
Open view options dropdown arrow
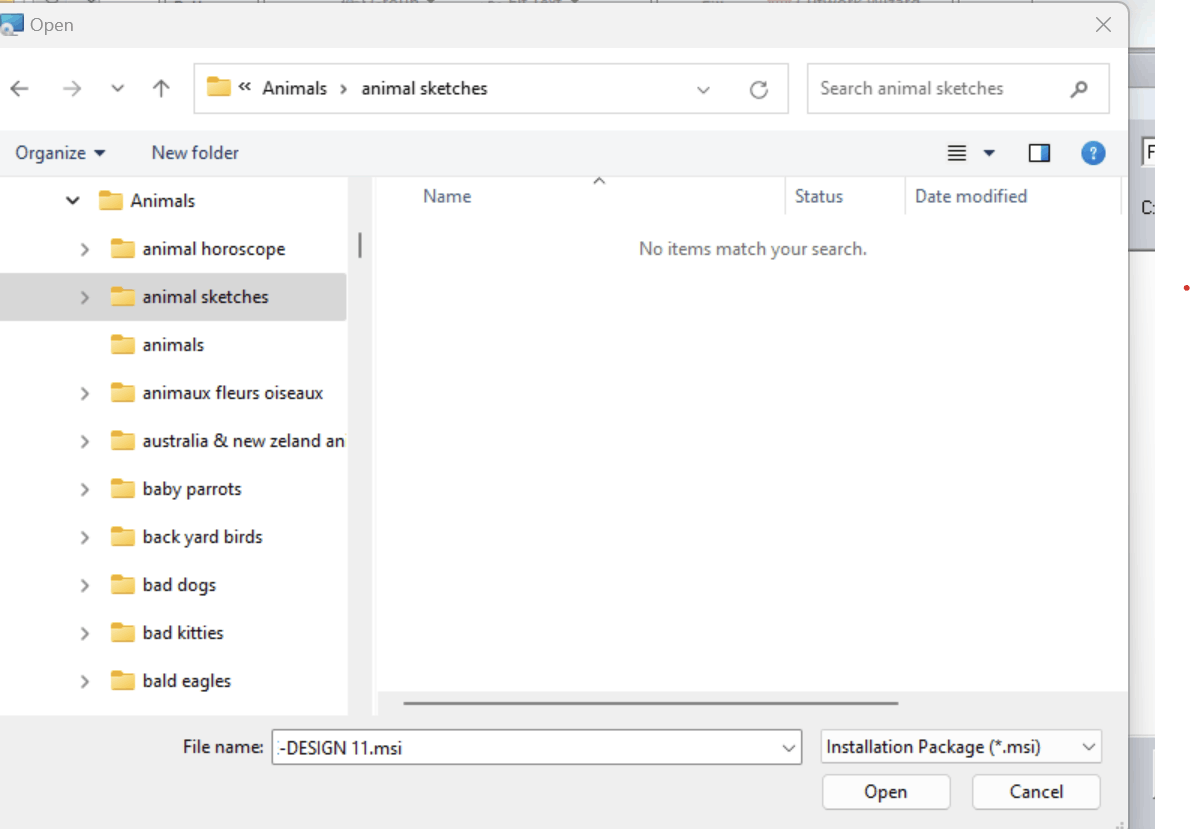point(989,153)
